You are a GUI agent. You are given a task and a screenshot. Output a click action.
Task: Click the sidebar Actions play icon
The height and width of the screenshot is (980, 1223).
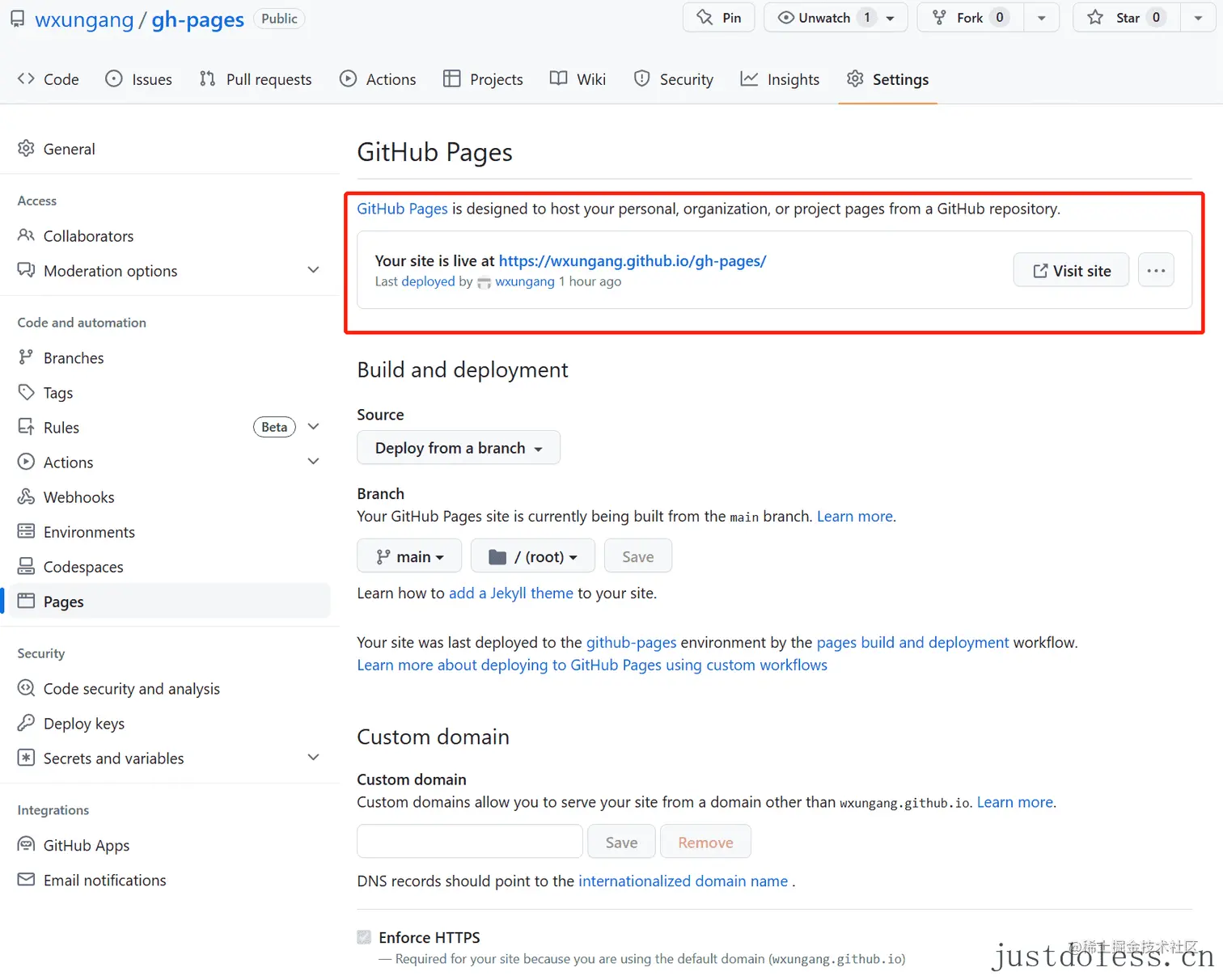tap(26, 462)
